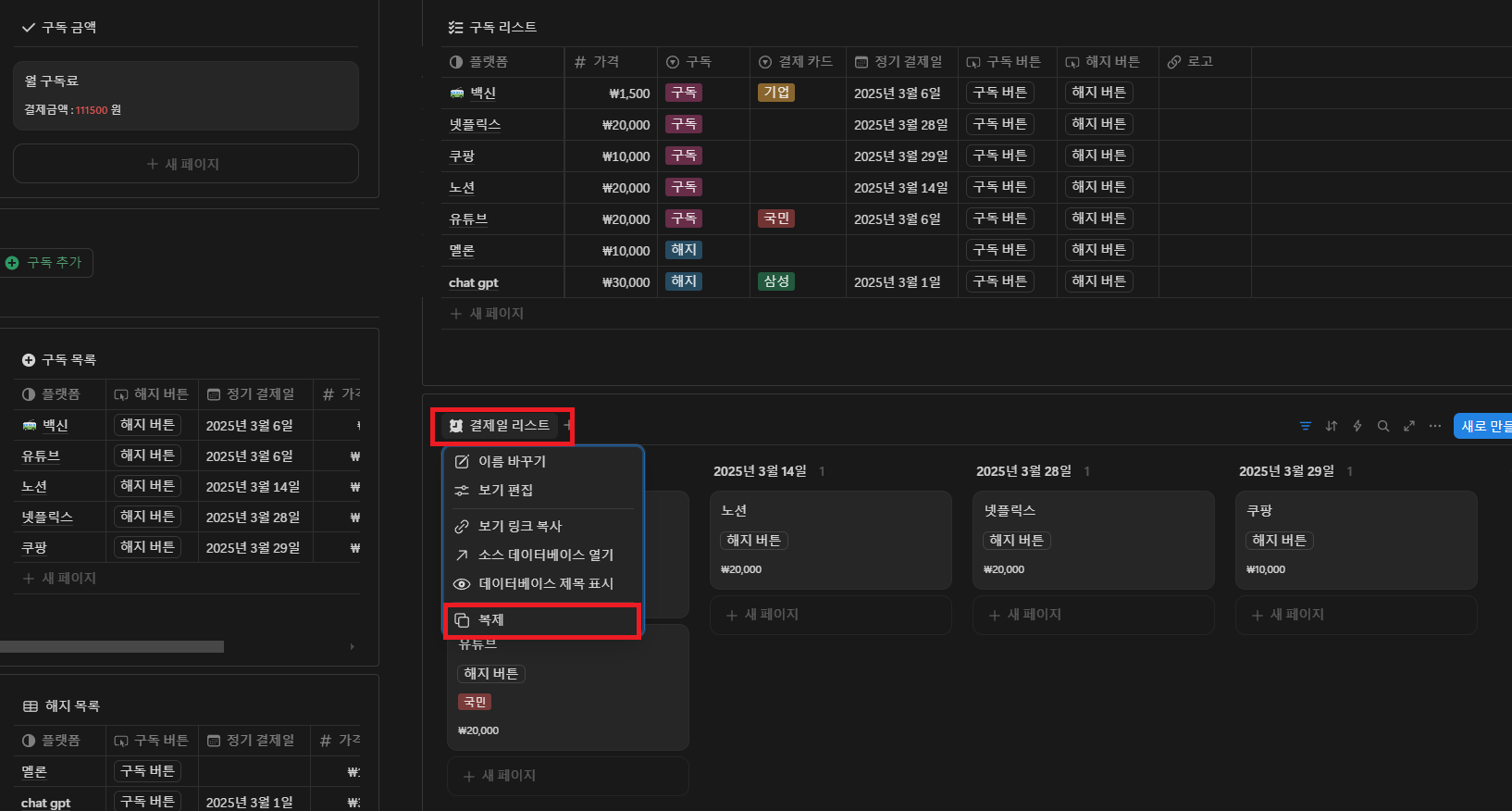Click 구독 버튼 in 백신 row
The image size is (1512, 811).
coord(999,93)
